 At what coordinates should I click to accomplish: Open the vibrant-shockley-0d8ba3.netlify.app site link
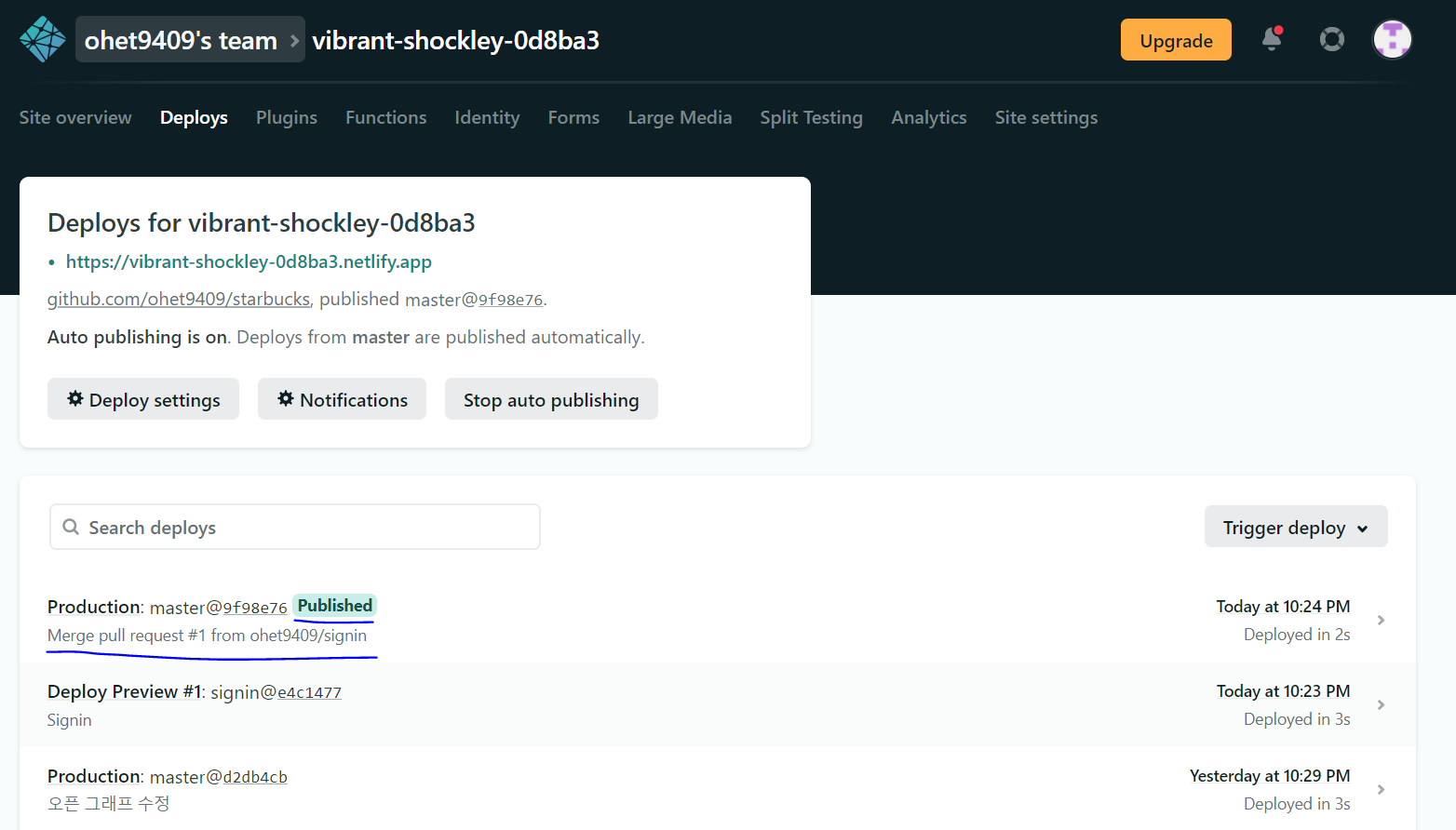(x=249, y=261)
